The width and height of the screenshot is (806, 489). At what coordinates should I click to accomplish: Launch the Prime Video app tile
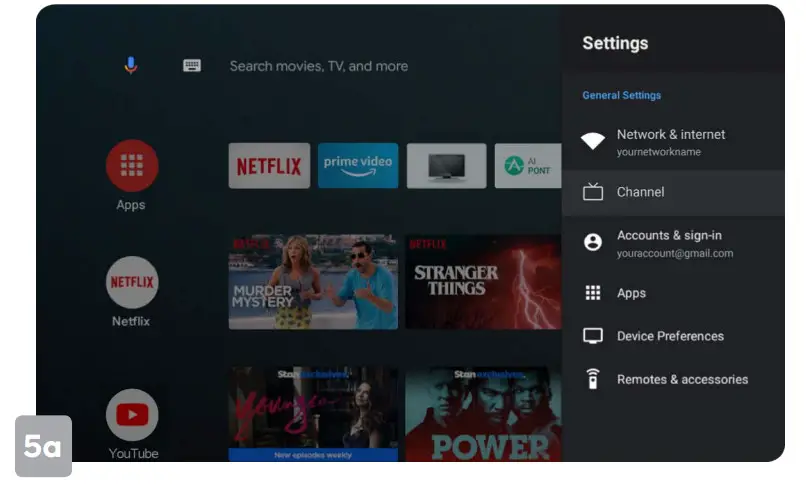[358, 166]
